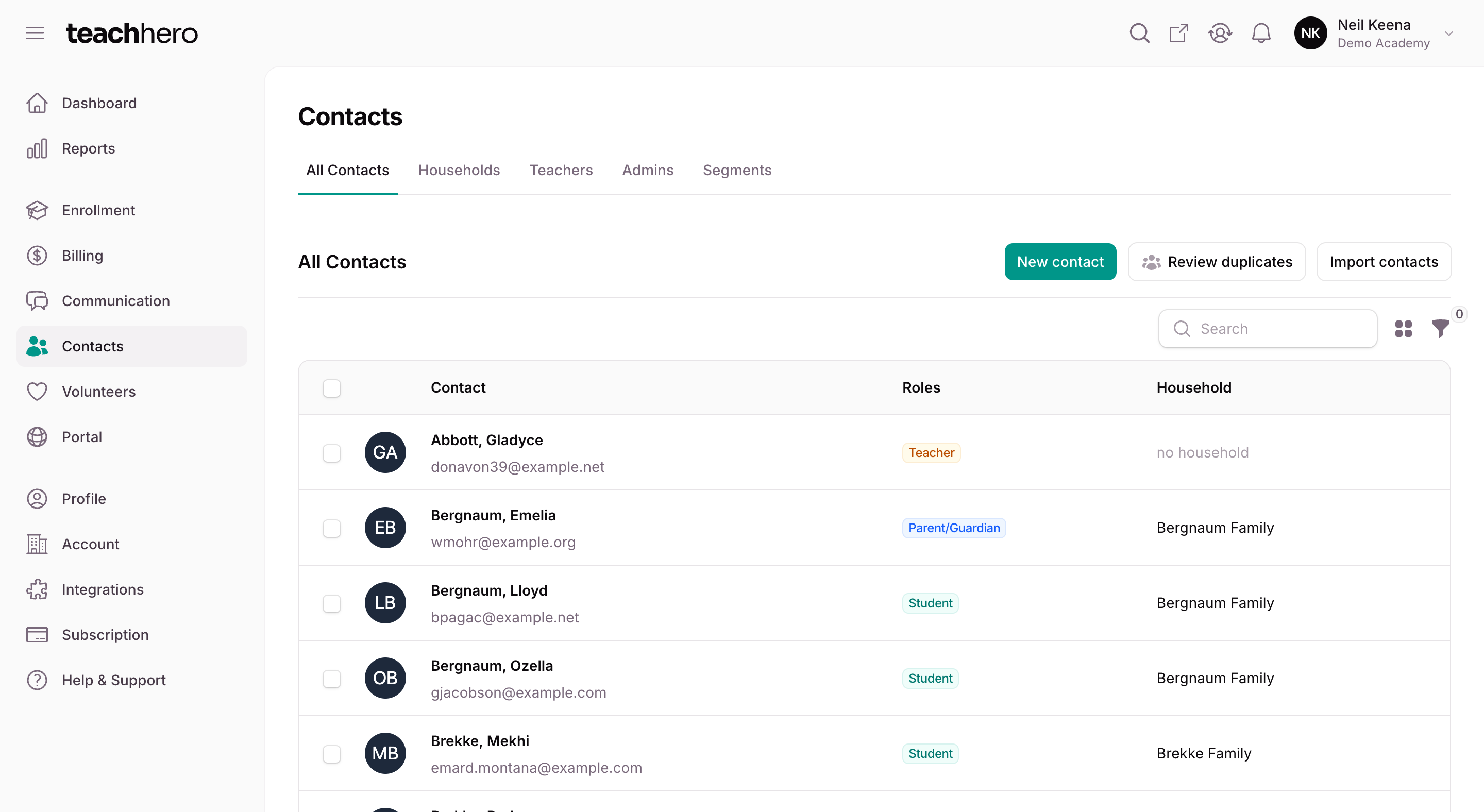Viewport: 1484px width, 812px height.
Task: Click the OB avatar for Ozella Bergnaum
Action: pyautogui.click(x=385, y=678)
